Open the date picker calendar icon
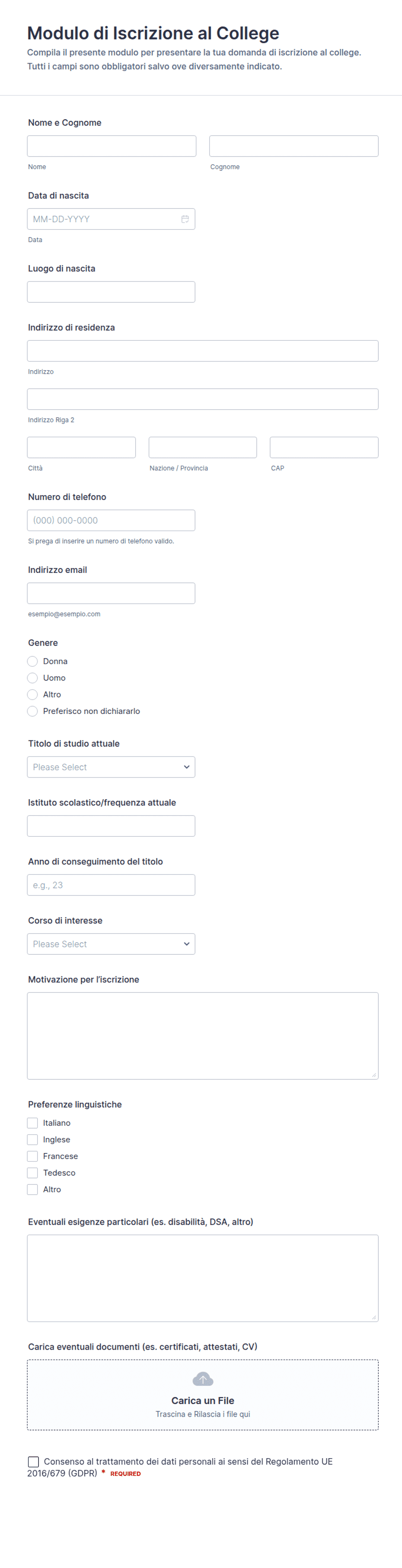 185,219
